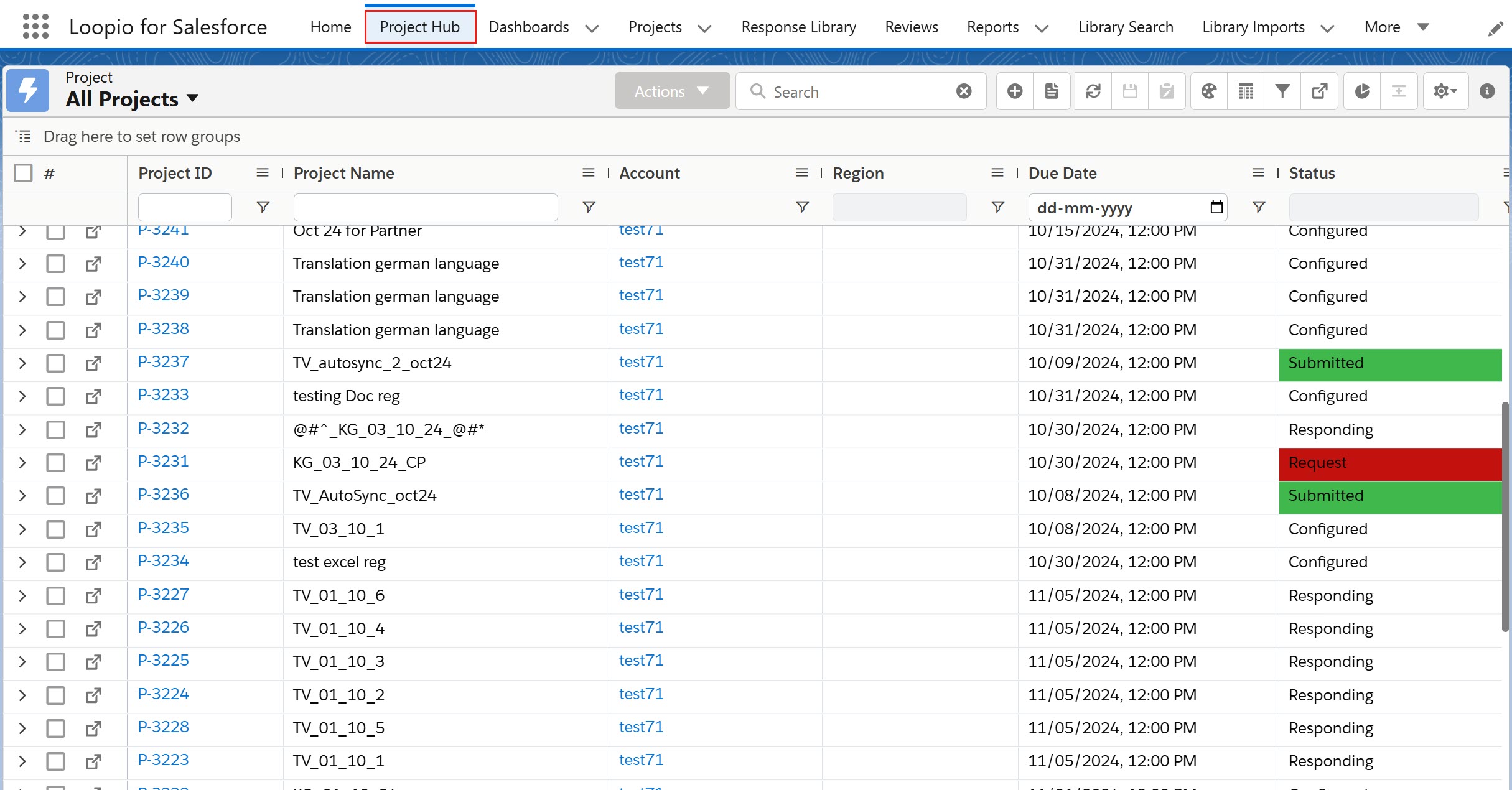Open record P-3240 via its external link icon
Image resolution: width=1512 pixels, height=790 pixels.
click(x=93, y=264)
